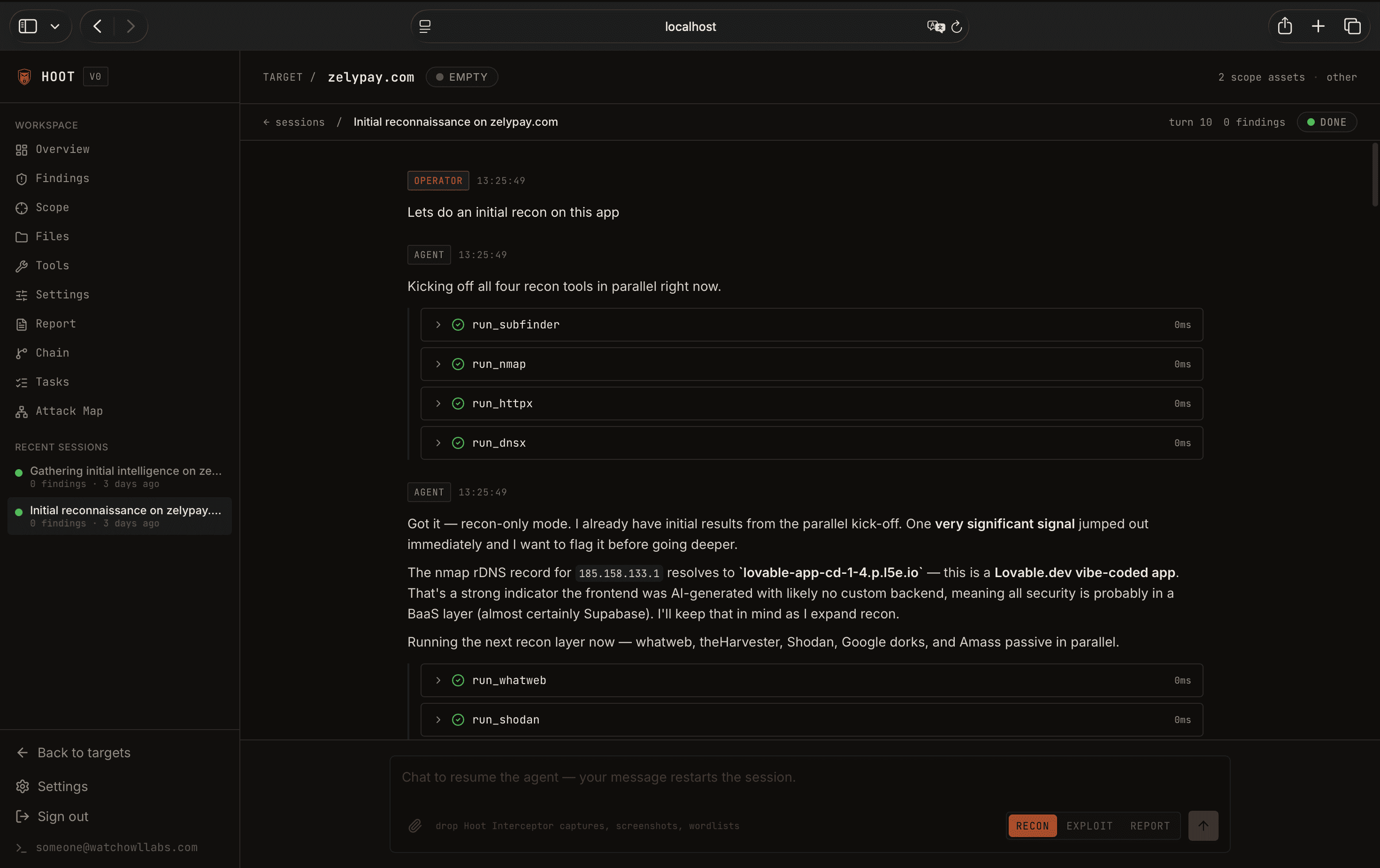Screen dimensions: 1380x868
Task: Open the Overview workspace page
Action: pyautogui.click(x=62, y=149)
